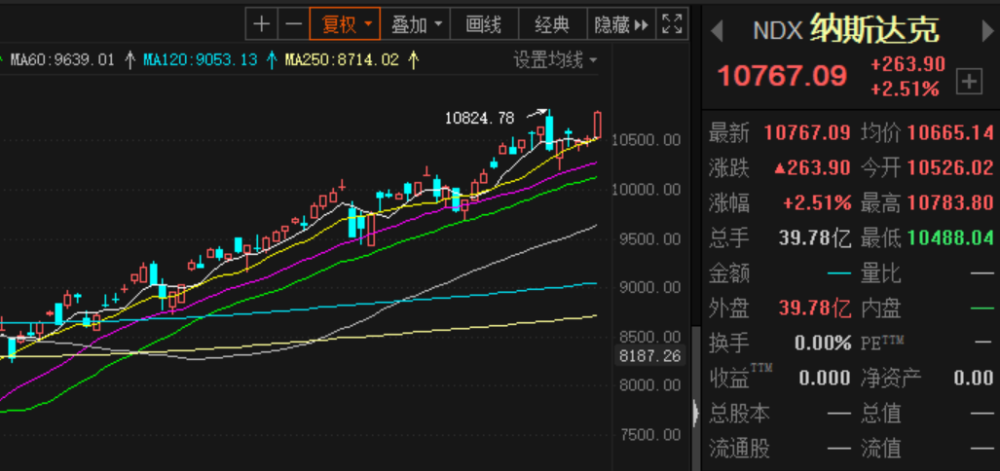Click 隐藏 to hide panel
1000x471 pixels.
(621, 25)
